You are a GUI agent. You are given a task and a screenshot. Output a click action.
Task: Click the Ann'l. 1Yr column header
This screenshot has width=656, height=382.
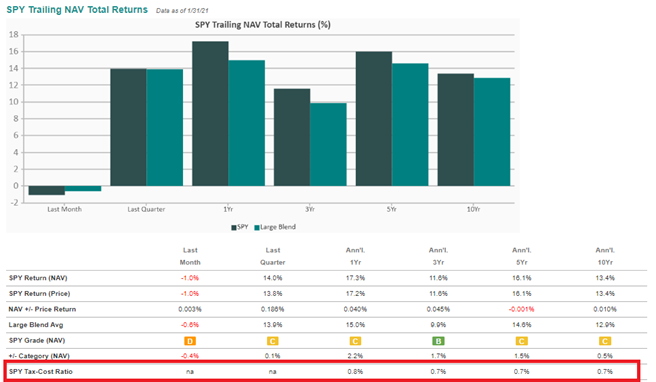tap(355, 256)
